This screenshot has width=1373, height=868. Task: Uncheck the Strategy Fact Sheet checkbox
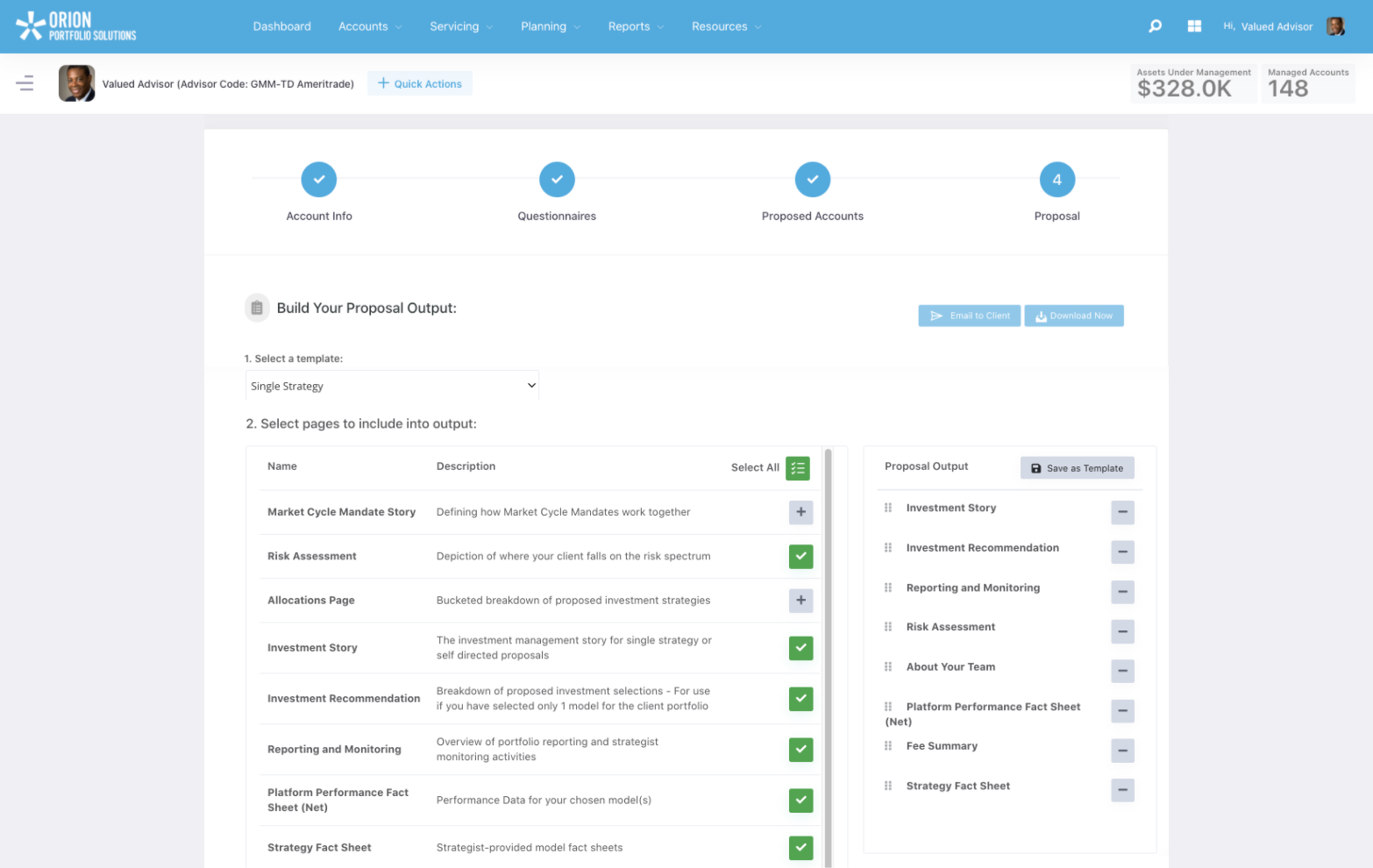pyautogui.click(x=800, y=848)
